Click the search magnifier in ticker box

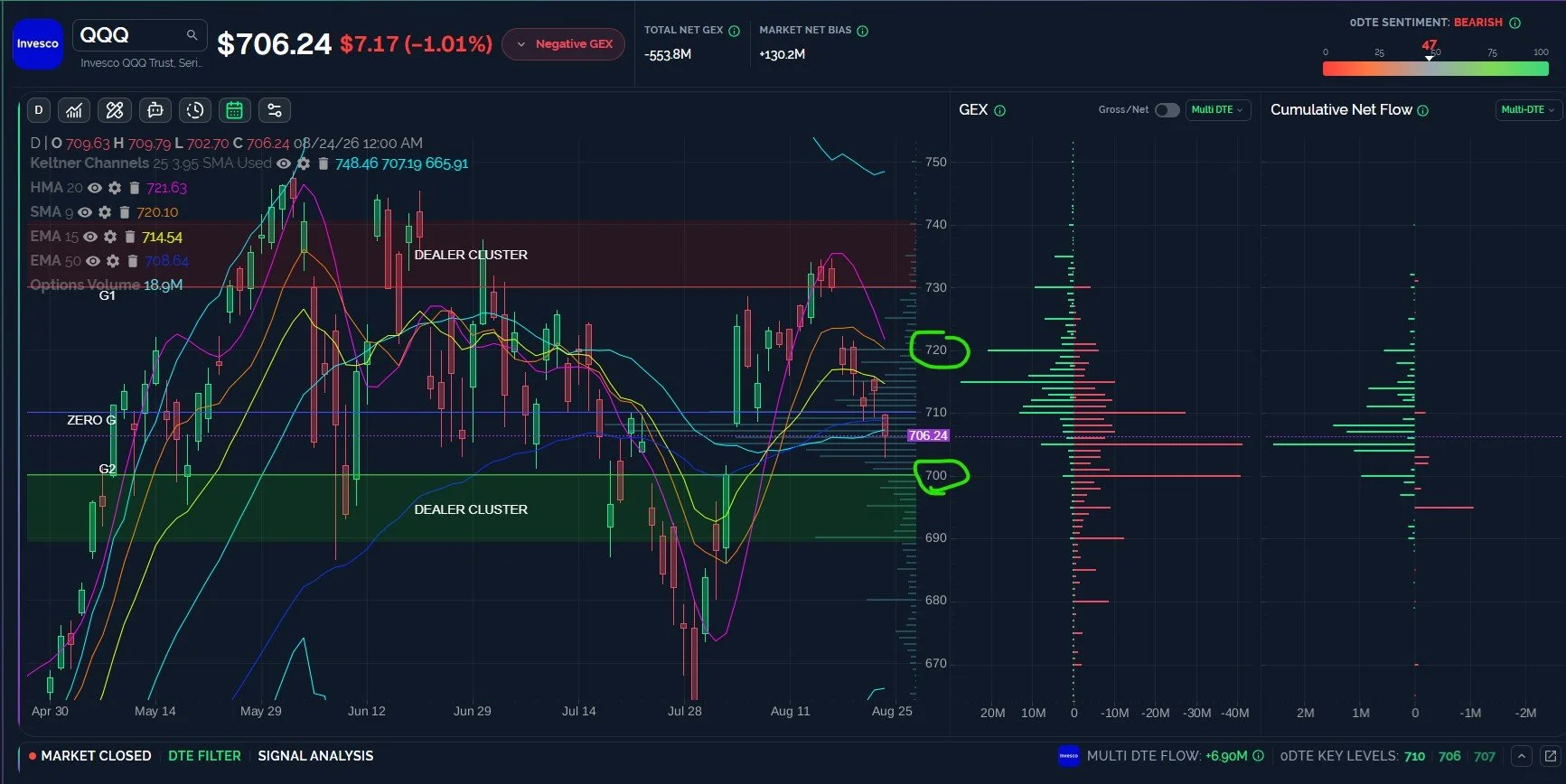192,35
